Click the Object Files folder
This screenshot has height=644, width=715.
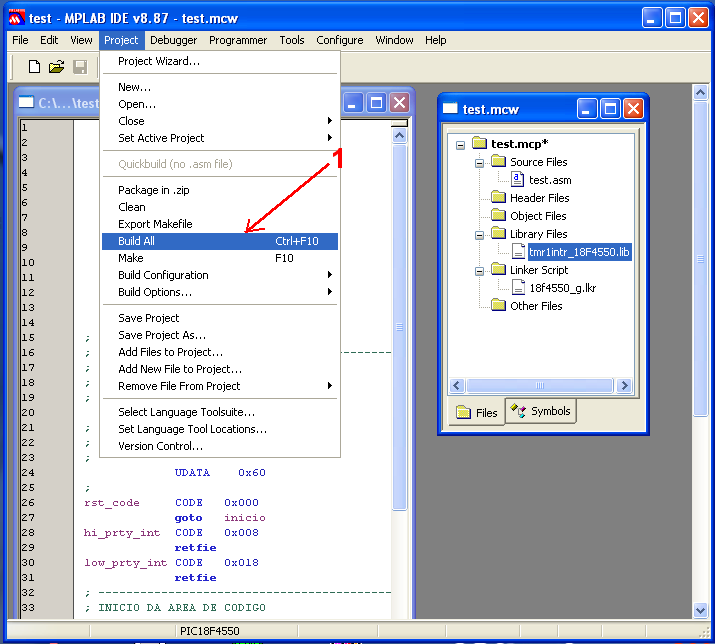click(x=538, y=216)
